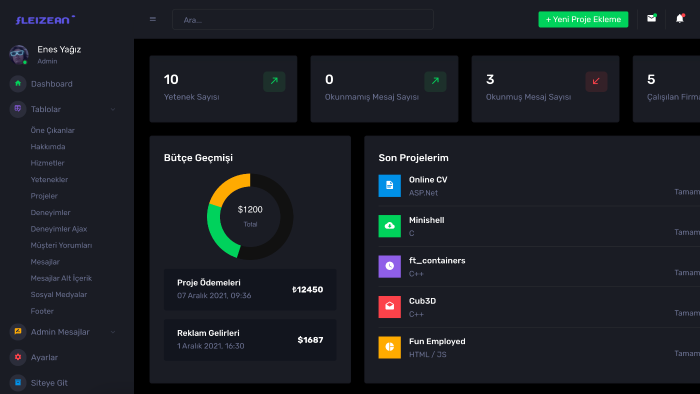Click the Yeni Proje Ekleme button
The image size is (700, 394).
583,19
